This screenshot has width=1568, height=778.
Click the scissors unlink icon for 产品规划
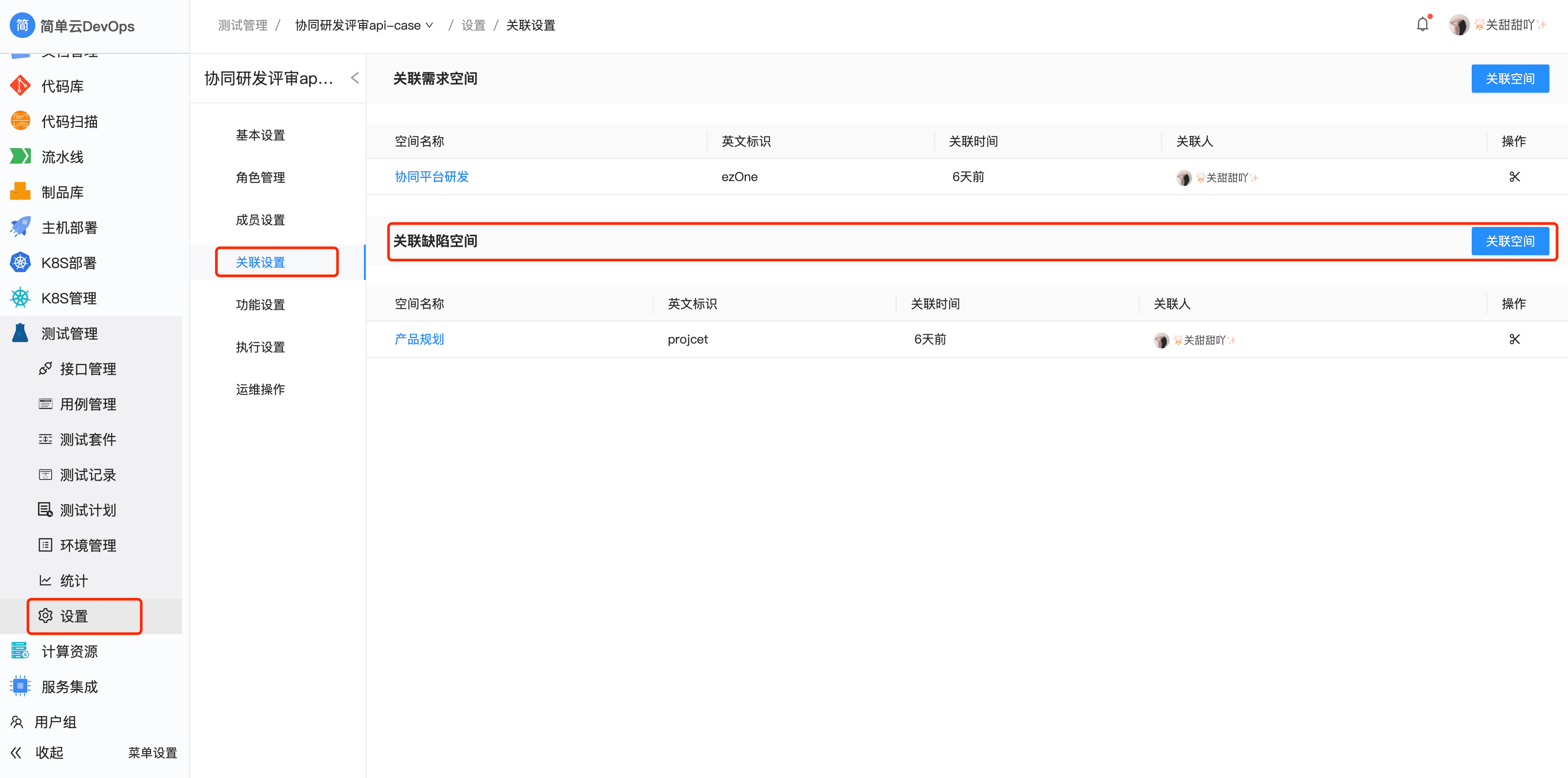[x=1515, y=340]
